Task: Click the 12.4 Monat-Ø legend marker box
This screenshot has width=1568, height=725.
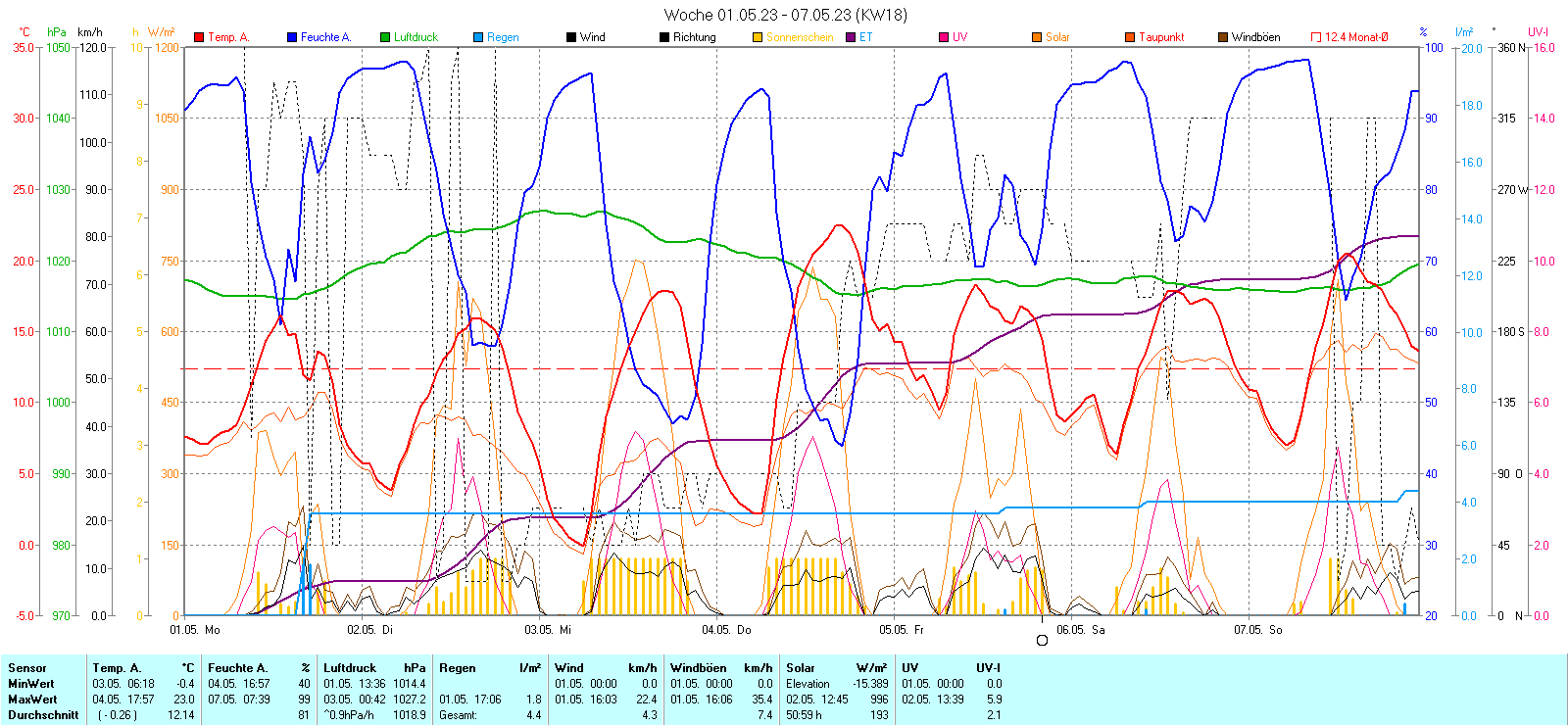Action: (x=1316, y=37)
